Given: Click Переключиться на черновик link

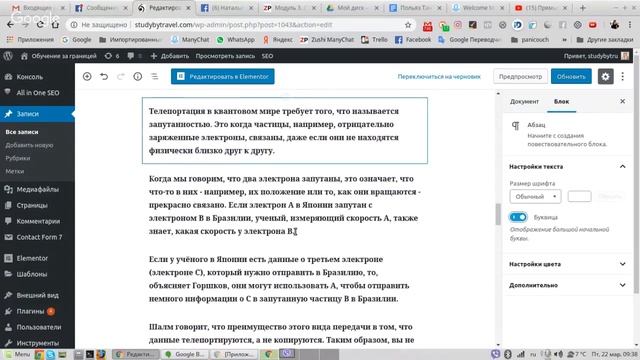Looking at the screenshot, I should [439, 76].
